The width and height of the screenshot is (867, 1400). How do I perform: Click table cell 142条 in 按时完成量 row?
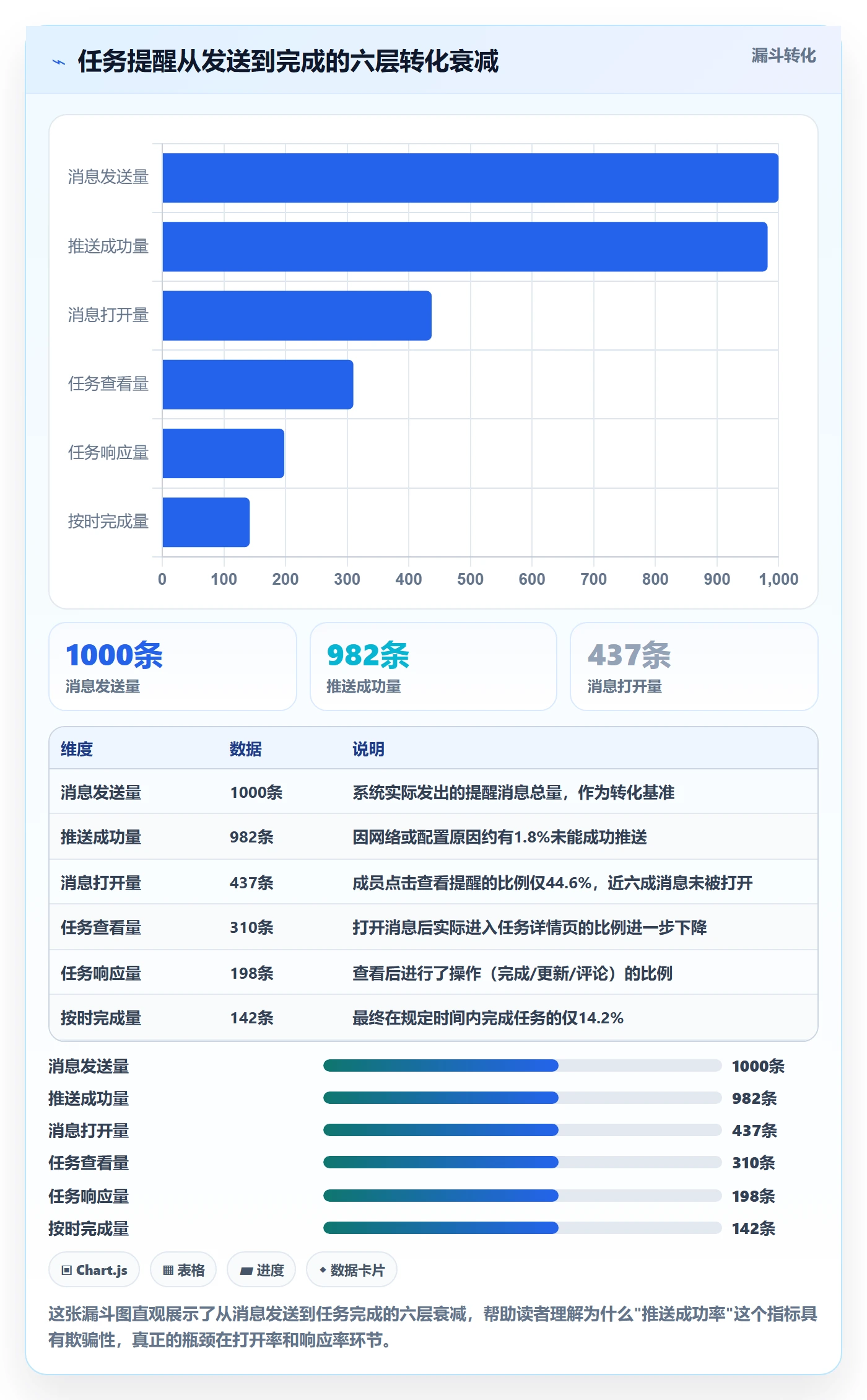[252, 1018]
